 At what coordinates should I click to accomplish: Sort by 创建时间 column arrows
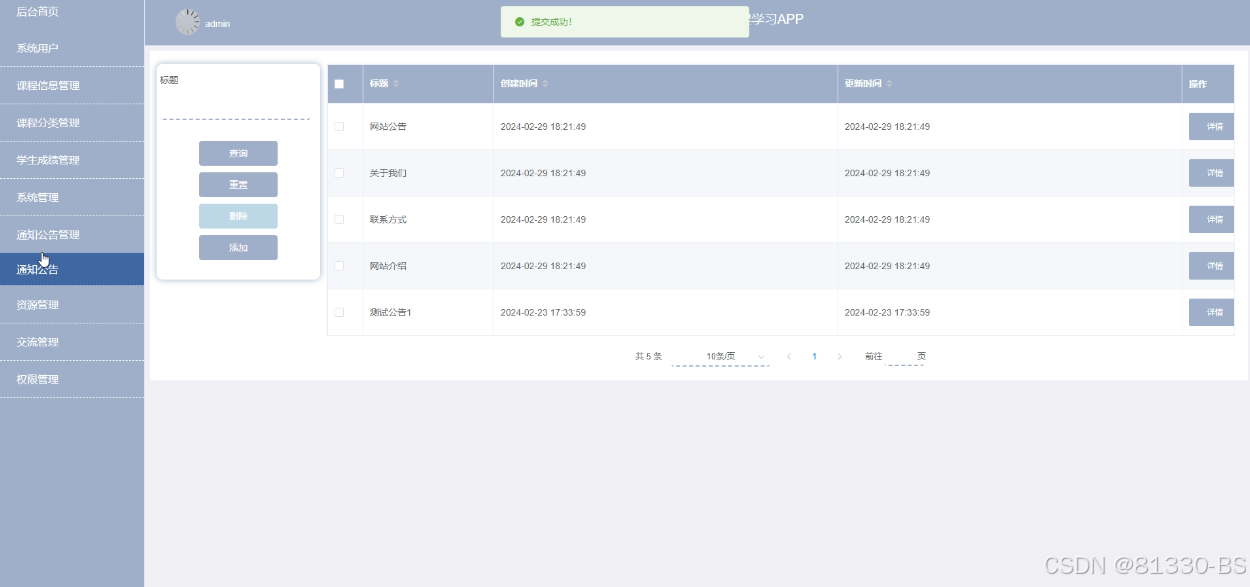(x=545, y=84)
